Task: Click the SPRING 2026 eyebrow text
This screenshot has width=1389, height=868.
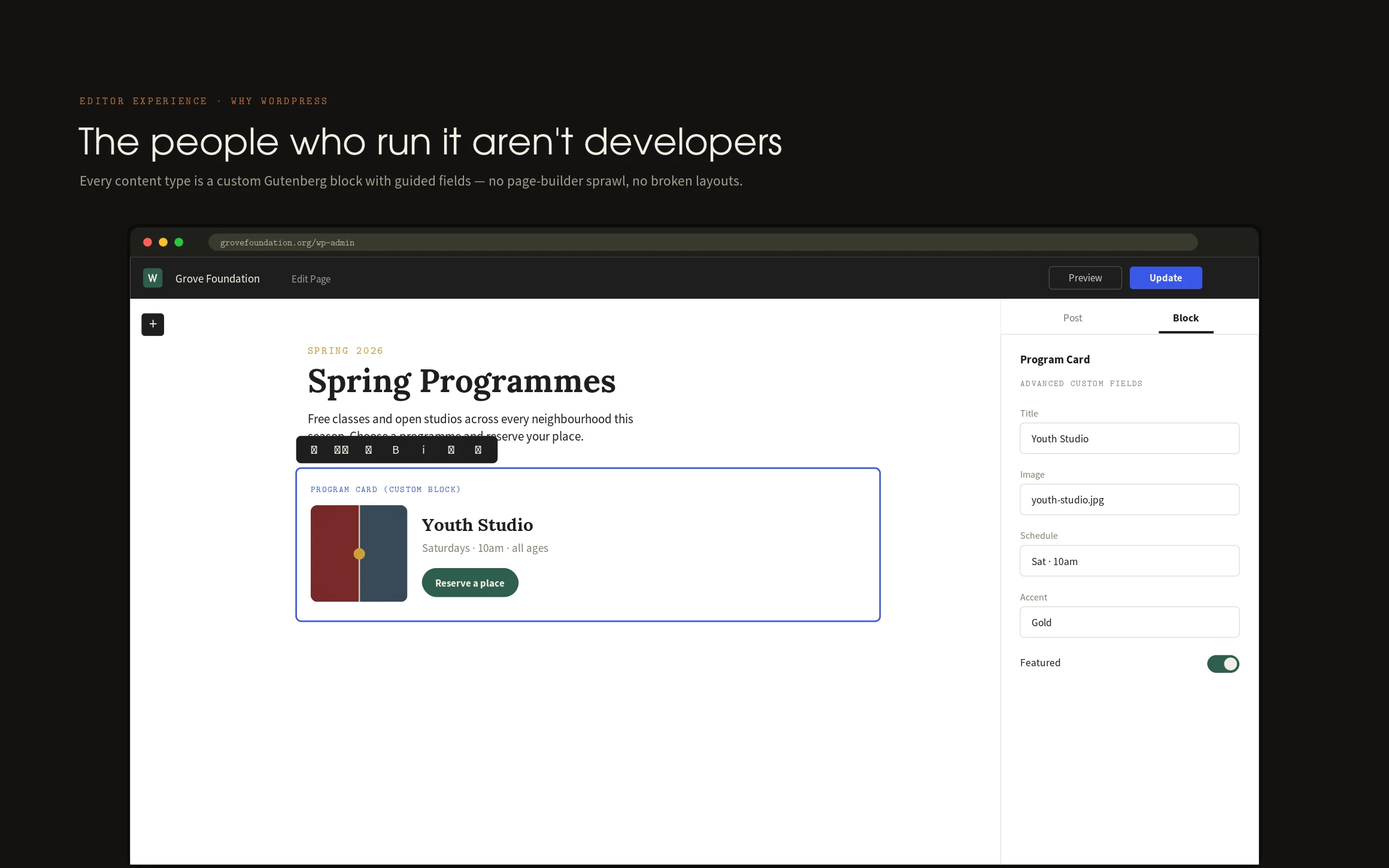Action: pos(345,351)
